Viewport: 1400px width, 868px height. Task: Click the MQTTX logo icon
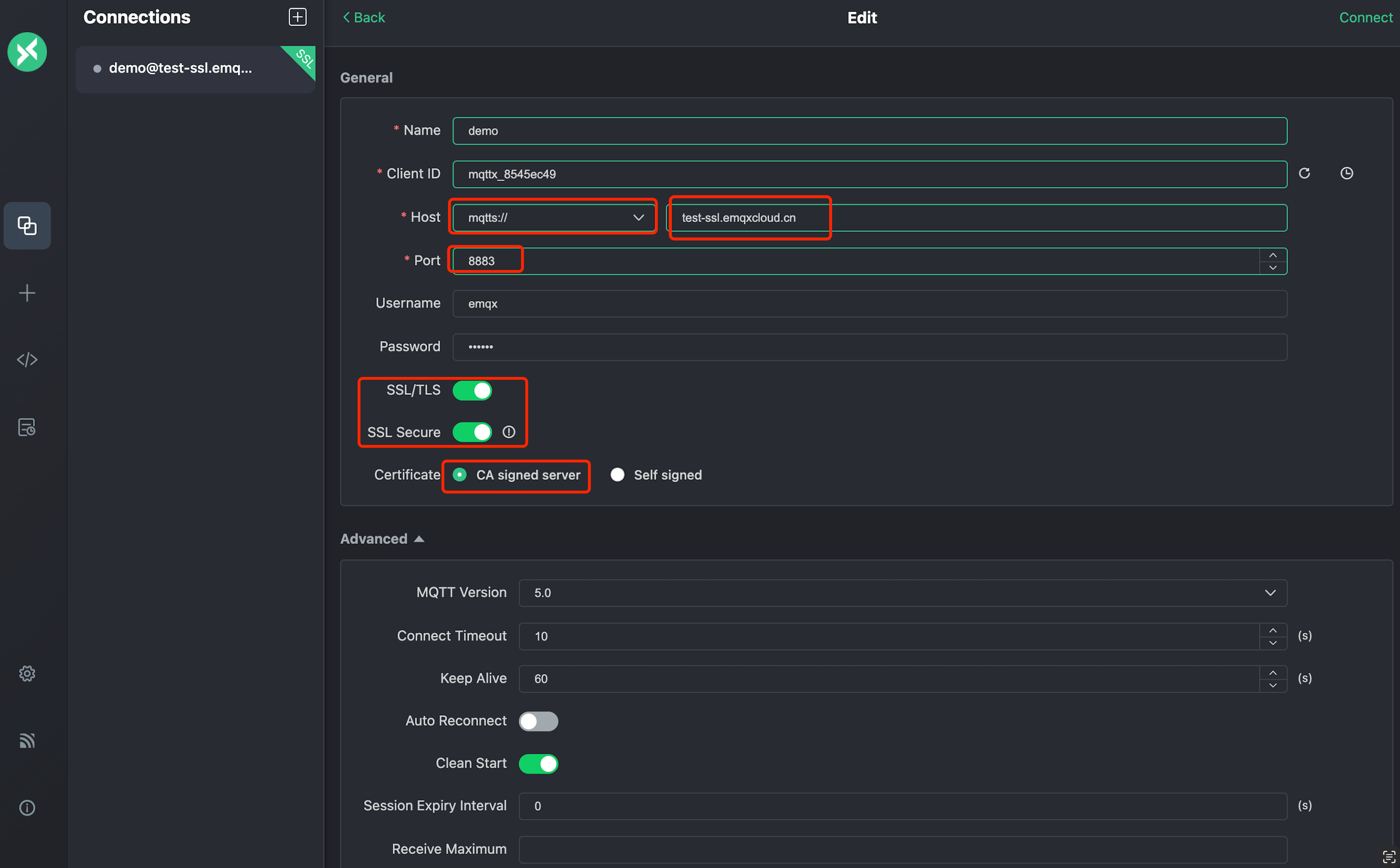point(27,52)
